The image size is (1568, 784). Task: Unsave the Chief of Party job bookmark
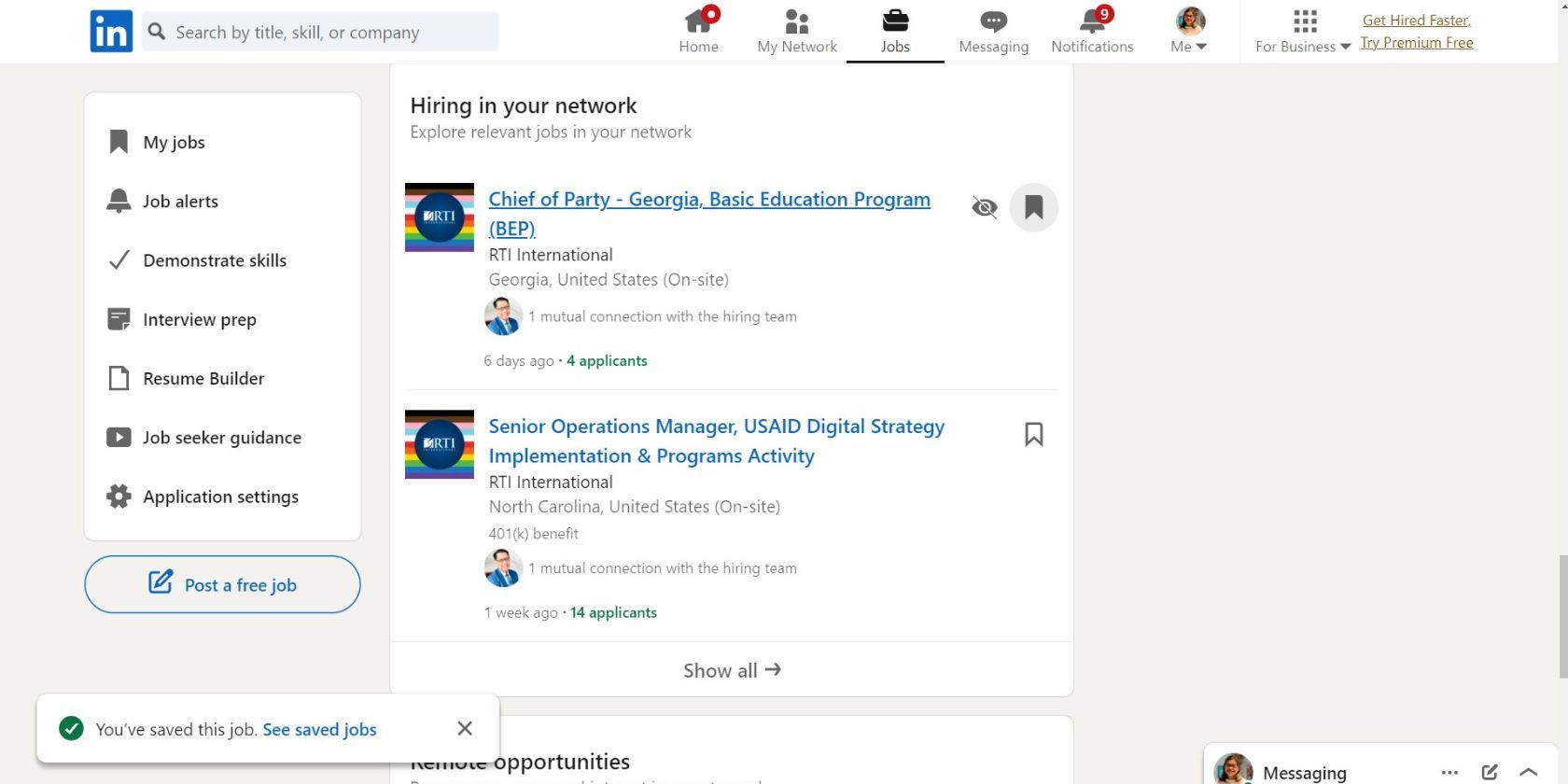1034,207
